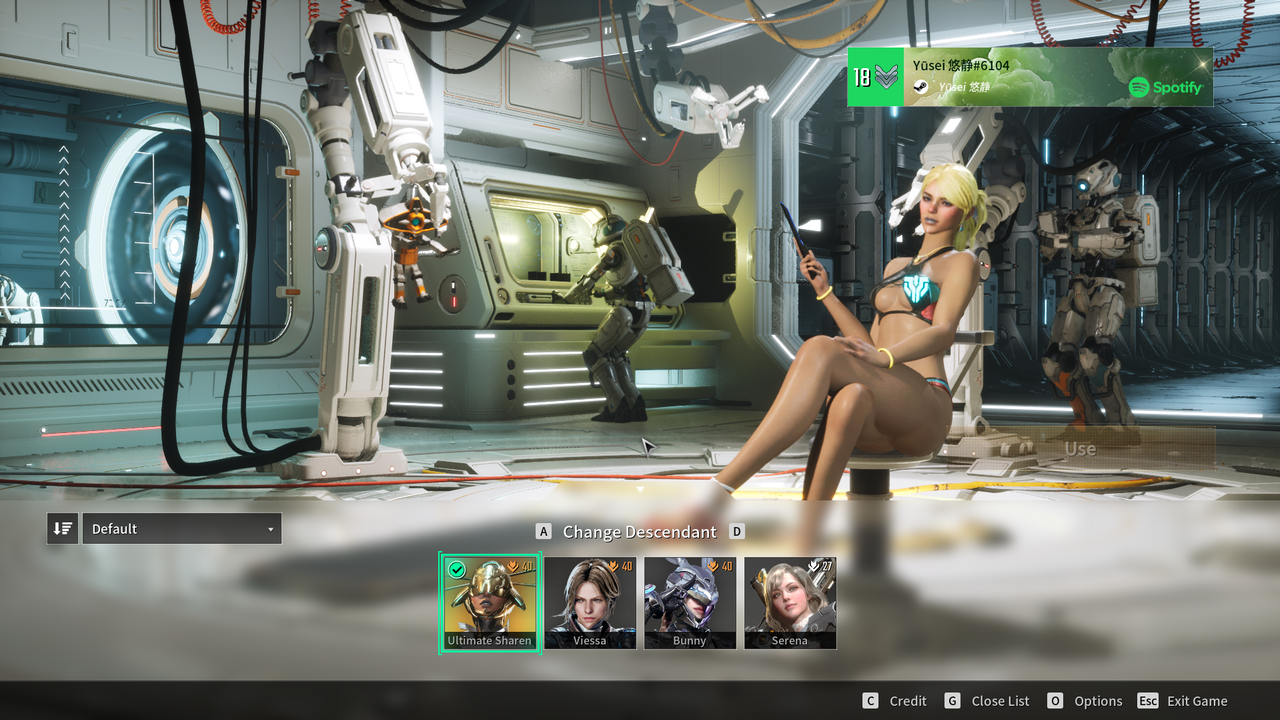Click the Use button
The image size is (1280, 720).
tap(1080, 449)
